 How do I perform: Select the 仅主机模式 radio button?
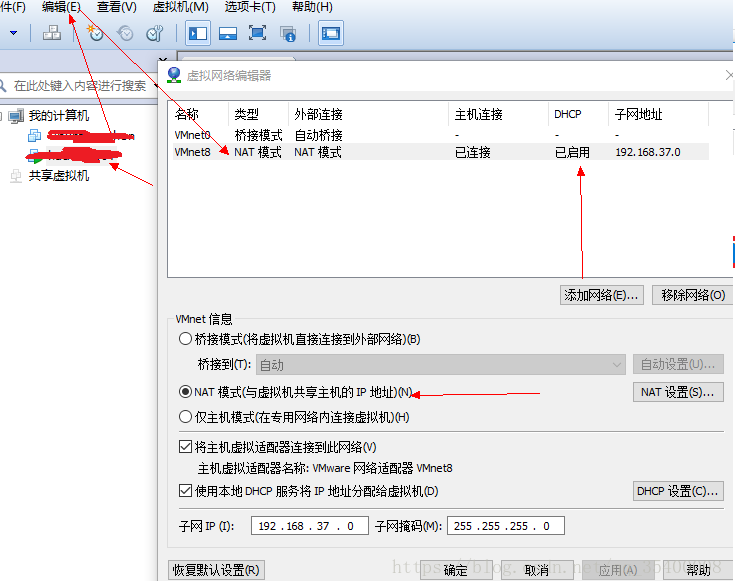pos(185,416)
